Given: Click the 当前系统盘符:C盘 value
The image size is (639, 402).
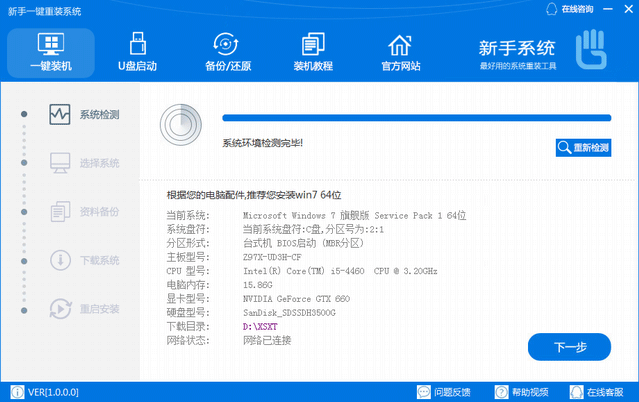Looking at the screenshot, I should coord(313,229).
